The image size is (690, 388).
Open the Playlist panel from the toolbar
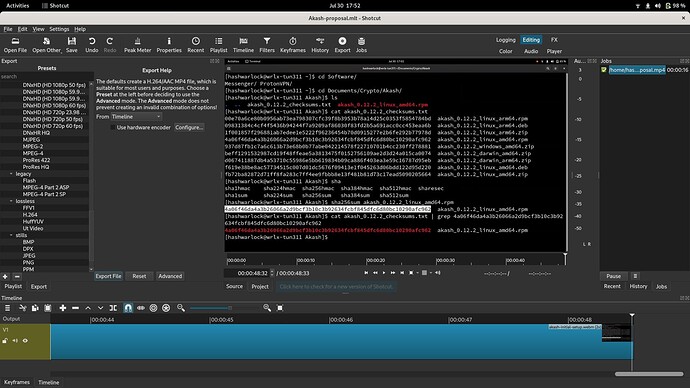click(x=219, y=45)
